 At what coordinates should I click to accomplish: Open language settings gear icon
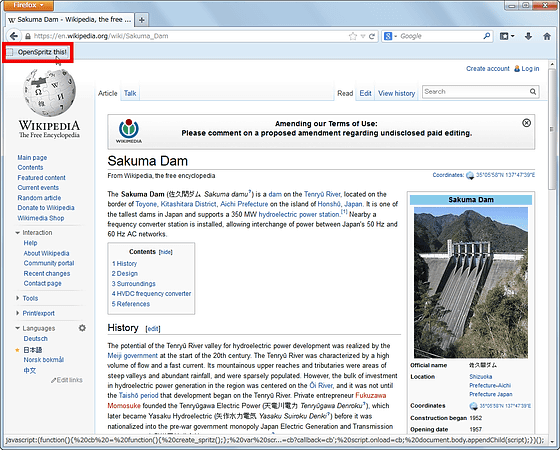pyautogui.click(x=82, y=328)
